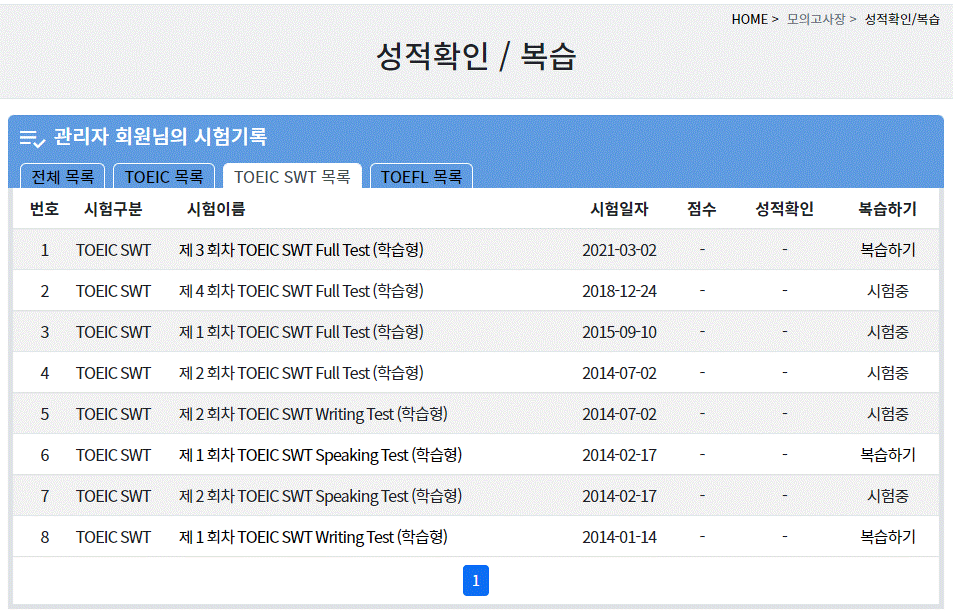Click 복습하기 for 제 3 회차 Full Test

(x=887, y=250)
